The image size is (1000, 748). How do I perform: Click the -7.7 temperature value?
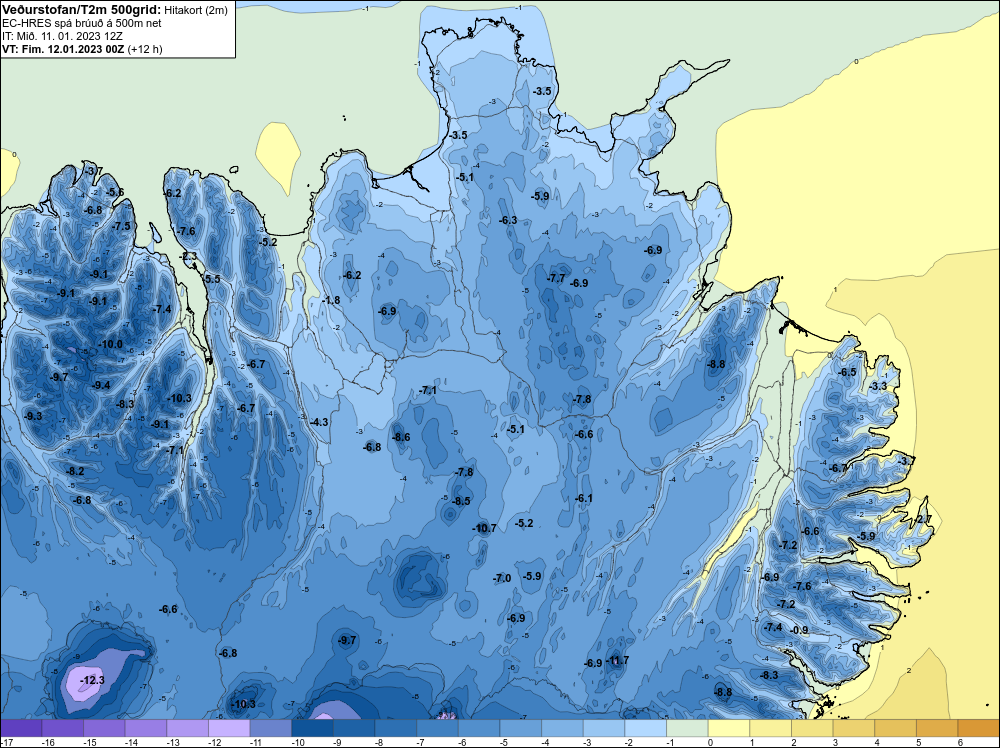(x=556, y=279)
